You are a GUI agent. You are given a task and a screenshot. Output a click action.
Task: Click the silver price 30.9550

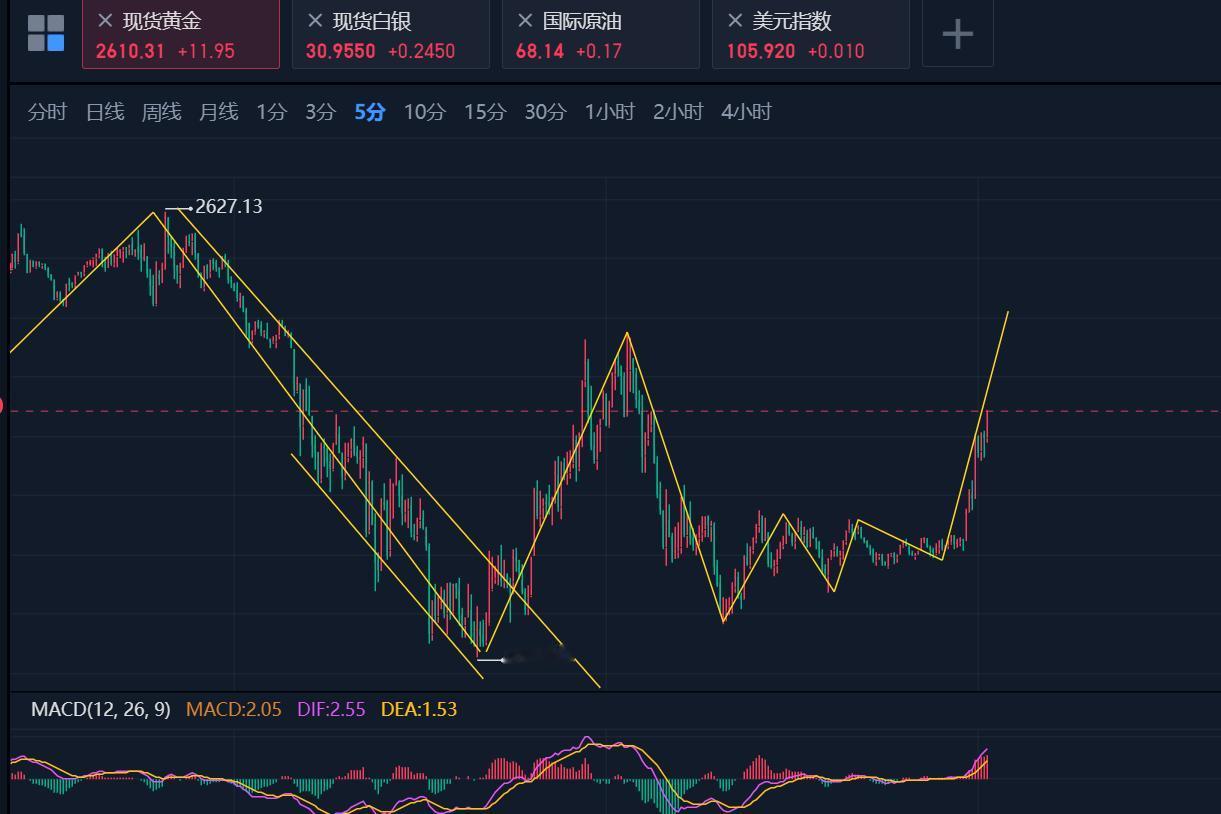pyautogui.click(x=341, y=51)
